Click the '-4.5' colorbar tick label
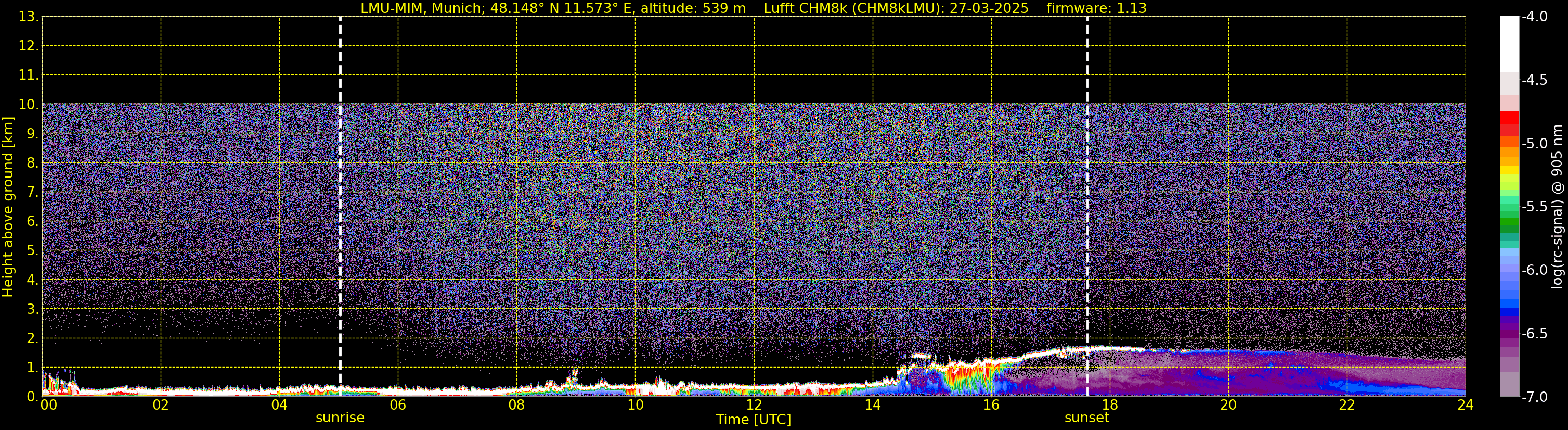Image resolution: width=1568 pixels, height=430 pixels. point(1535,80)
